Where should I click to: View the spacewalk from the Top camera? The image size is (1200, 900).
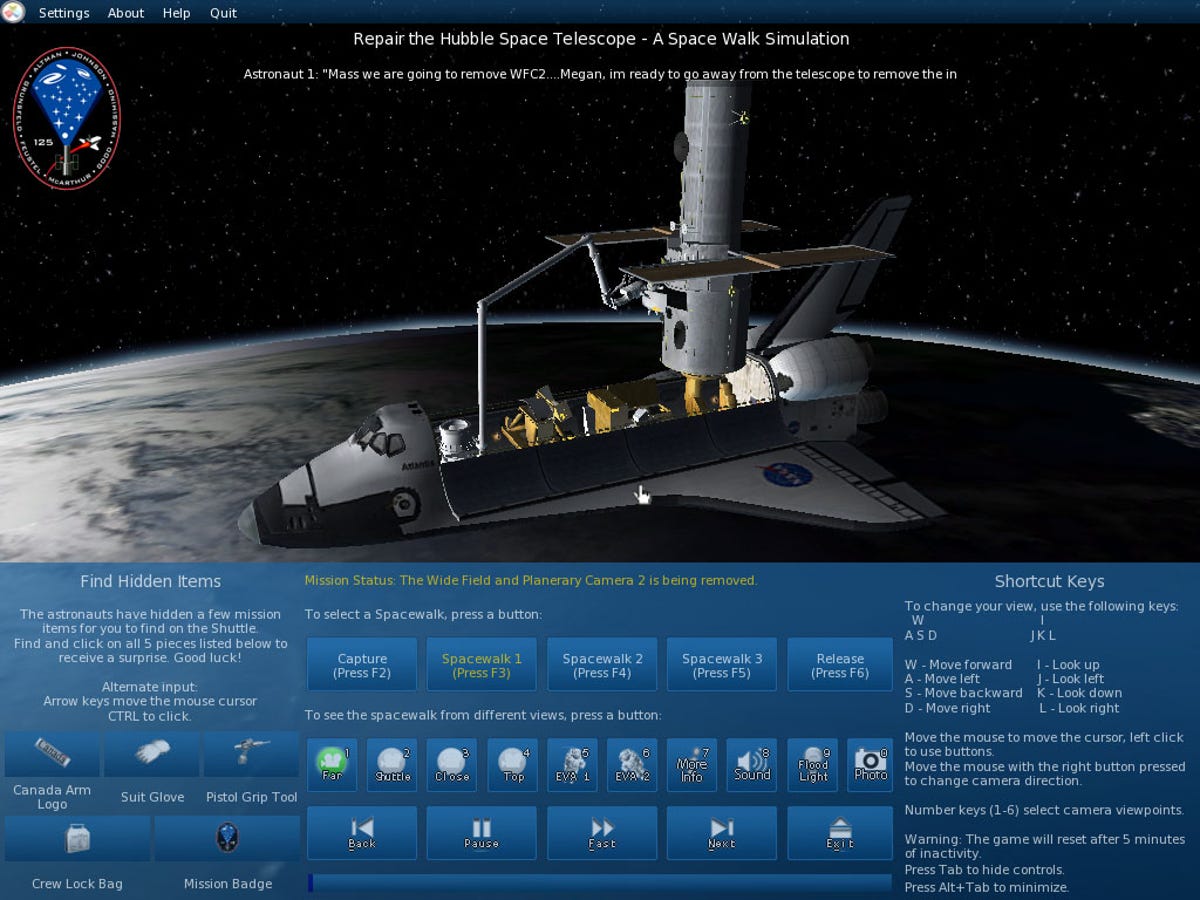(511, 765)
